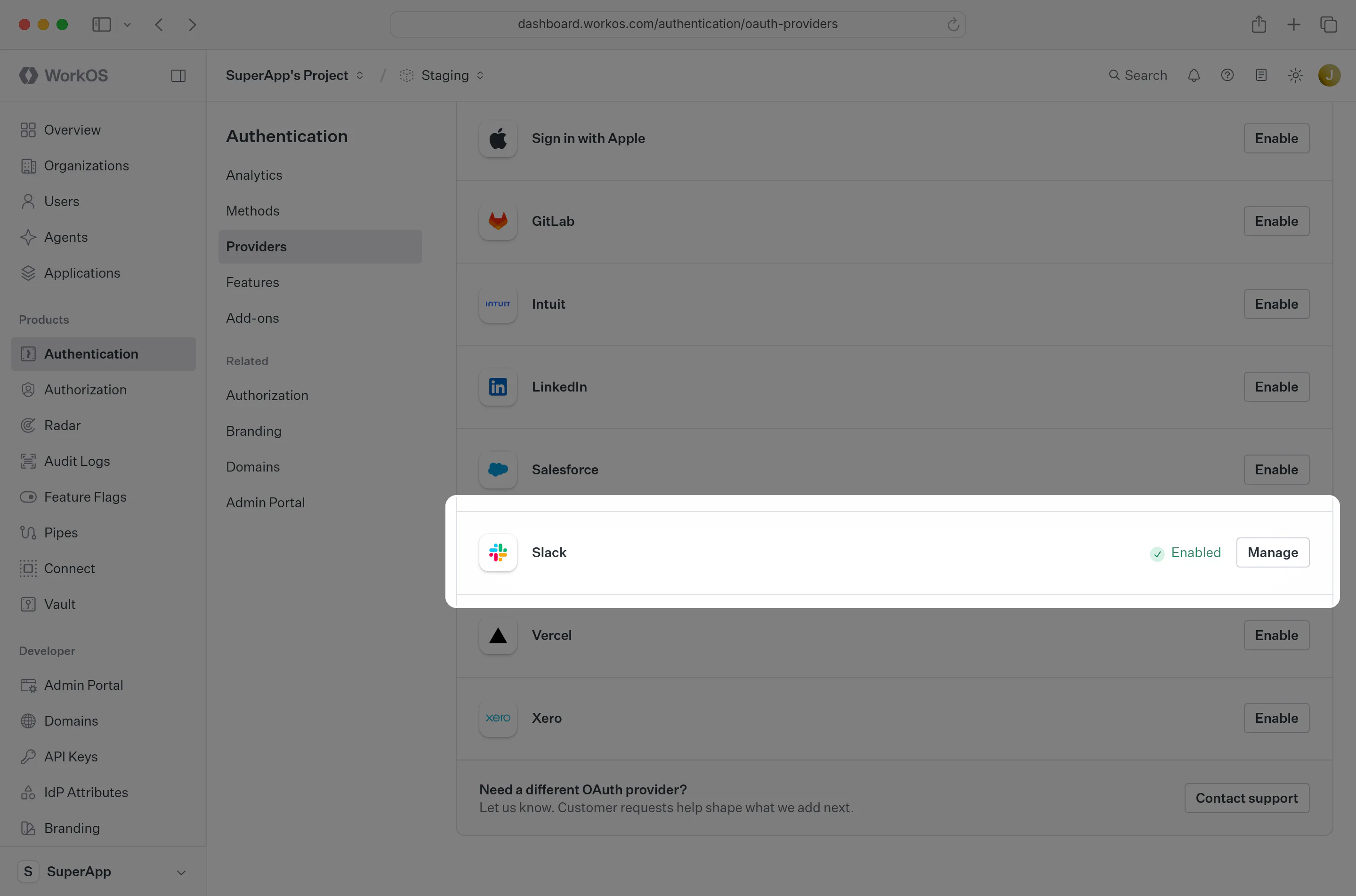
Task: Enable the LinkedIn provider
Action: 1276,387
